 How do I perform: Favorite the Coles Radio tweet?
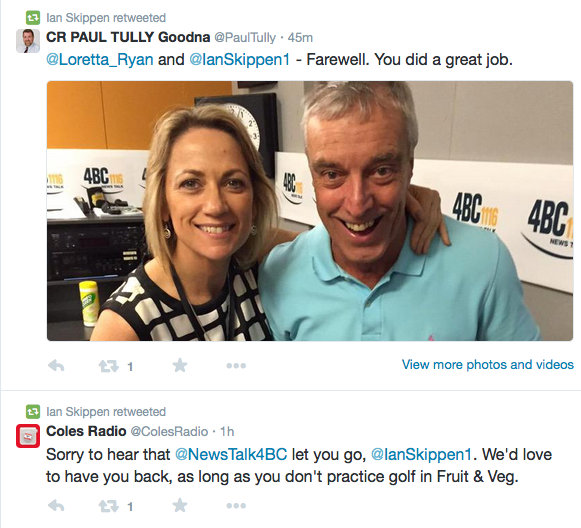(x=180, y=505)
